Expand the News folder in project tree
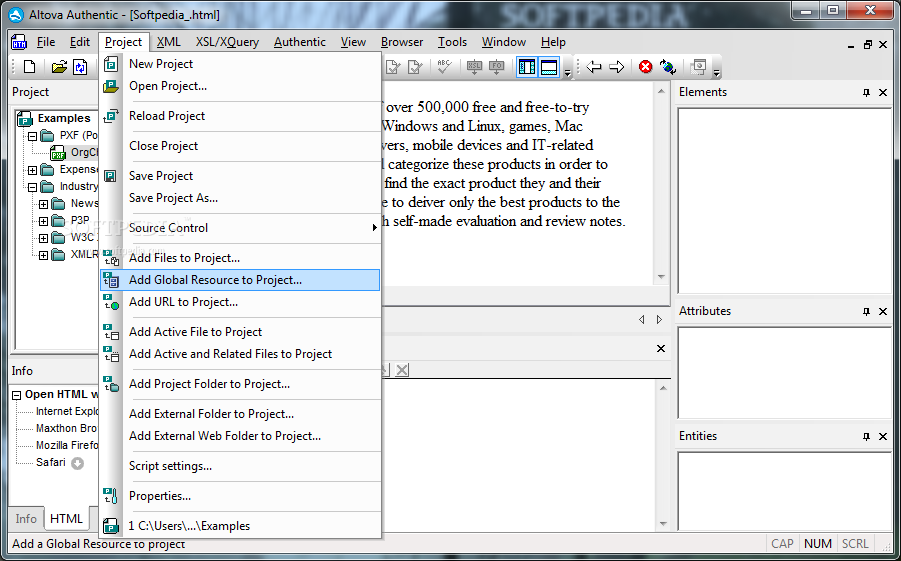 pyautogui.click(x=43, y=204)
